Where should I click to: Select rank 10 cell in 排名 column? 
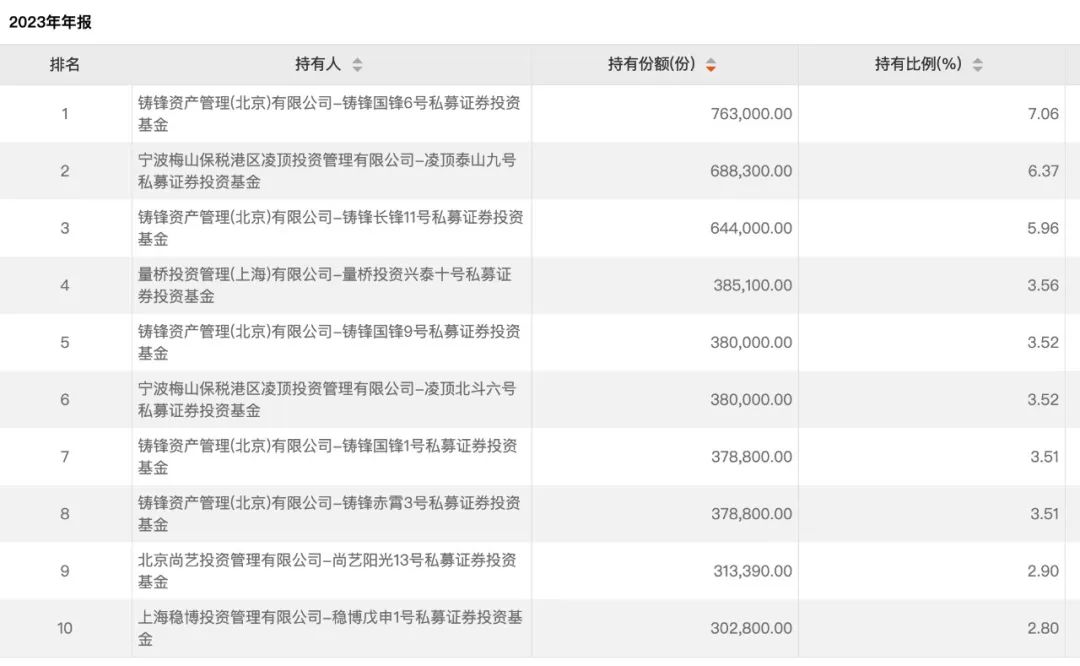point(65,628)
